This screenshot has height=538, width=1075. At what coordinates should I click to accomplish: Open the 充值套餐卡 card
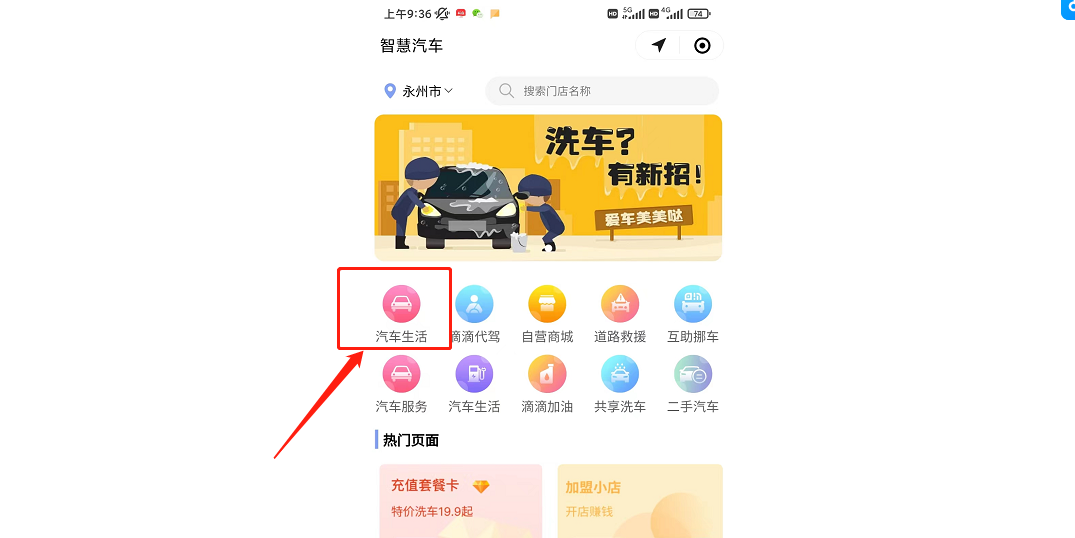[x=461, y=501]
